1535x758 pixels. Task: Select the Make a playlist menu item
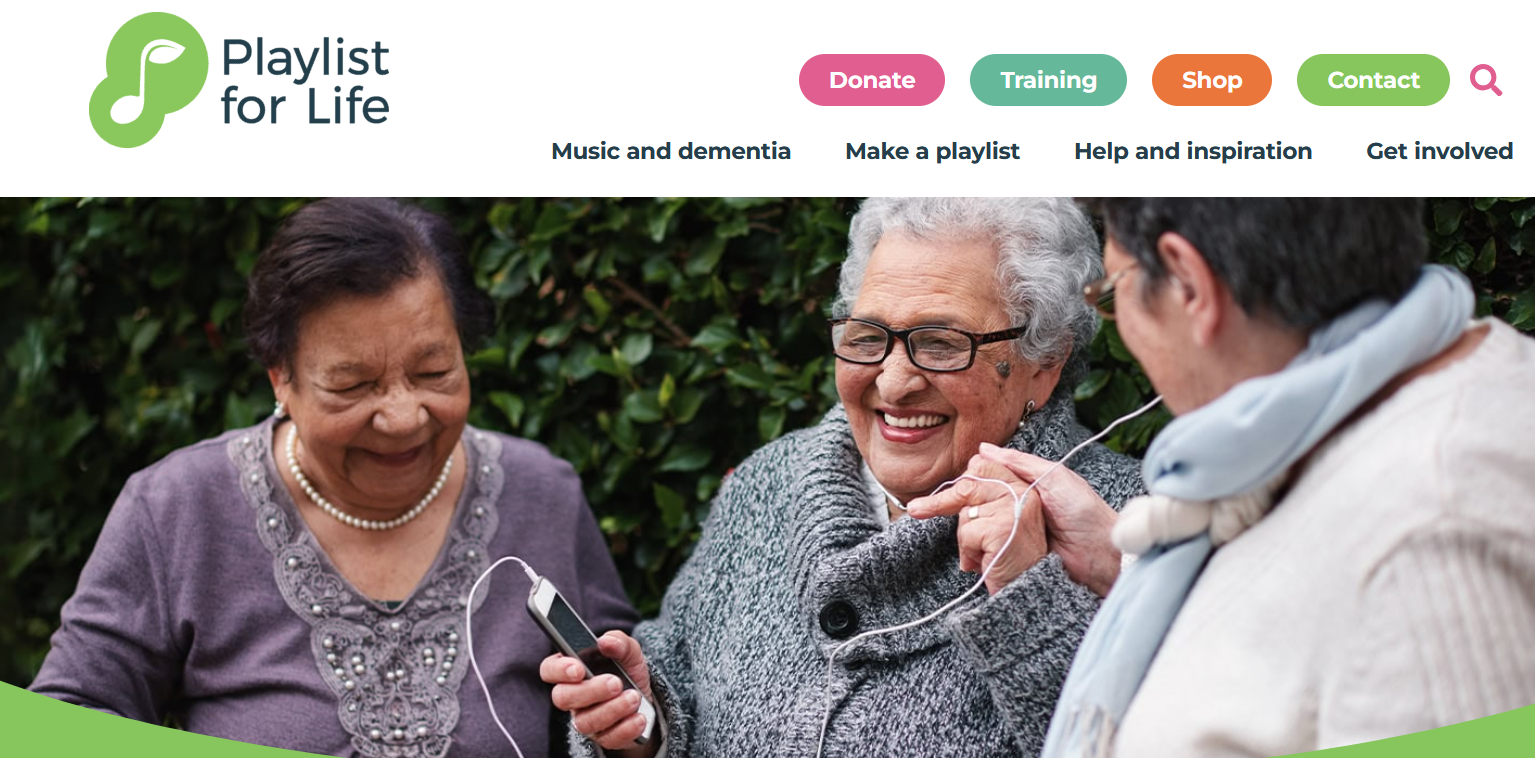(932, 151)
